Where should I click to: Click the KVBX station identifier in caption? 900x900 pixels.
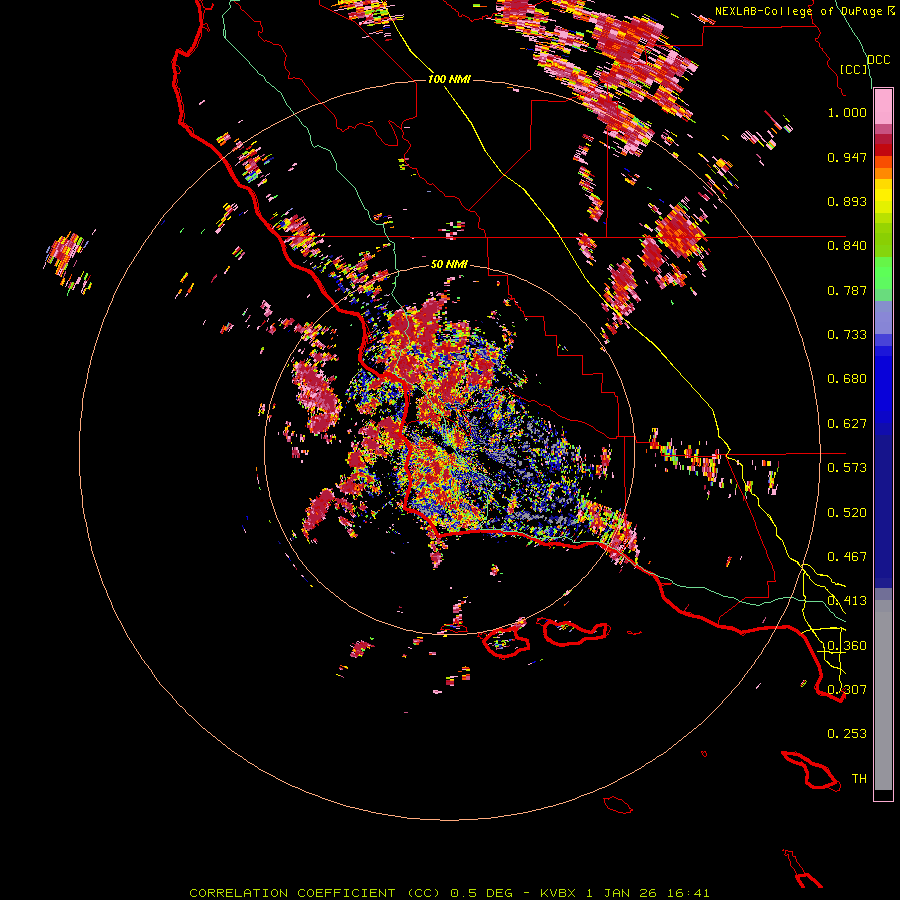click(x=557, y=893)
